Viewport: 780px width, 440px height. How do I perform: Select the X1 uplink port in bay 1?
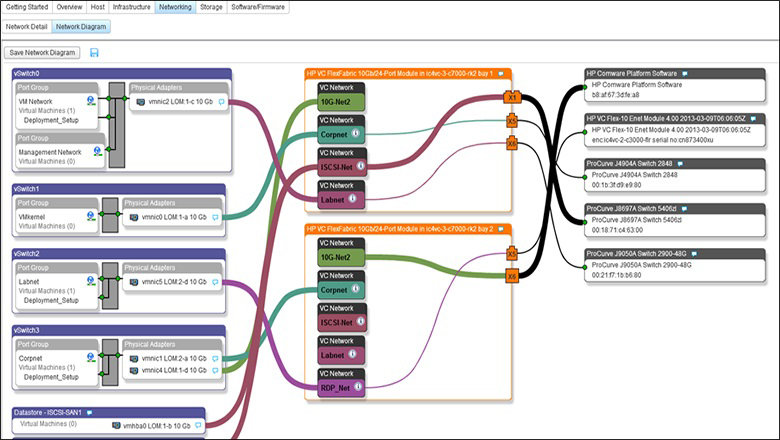511,98
